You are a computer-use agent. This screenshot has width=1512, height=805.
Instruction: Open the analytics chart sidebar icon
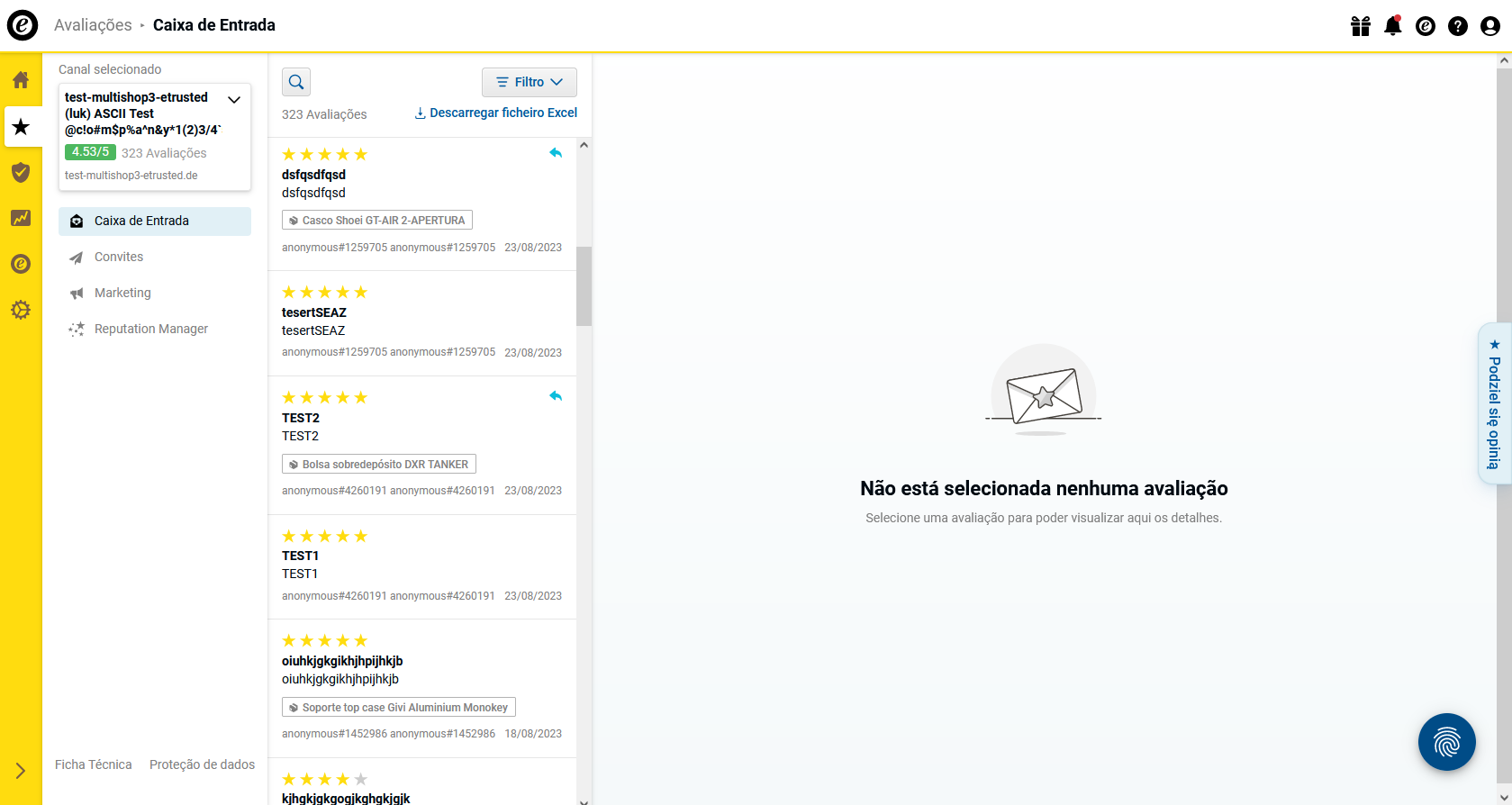[21, 218]
